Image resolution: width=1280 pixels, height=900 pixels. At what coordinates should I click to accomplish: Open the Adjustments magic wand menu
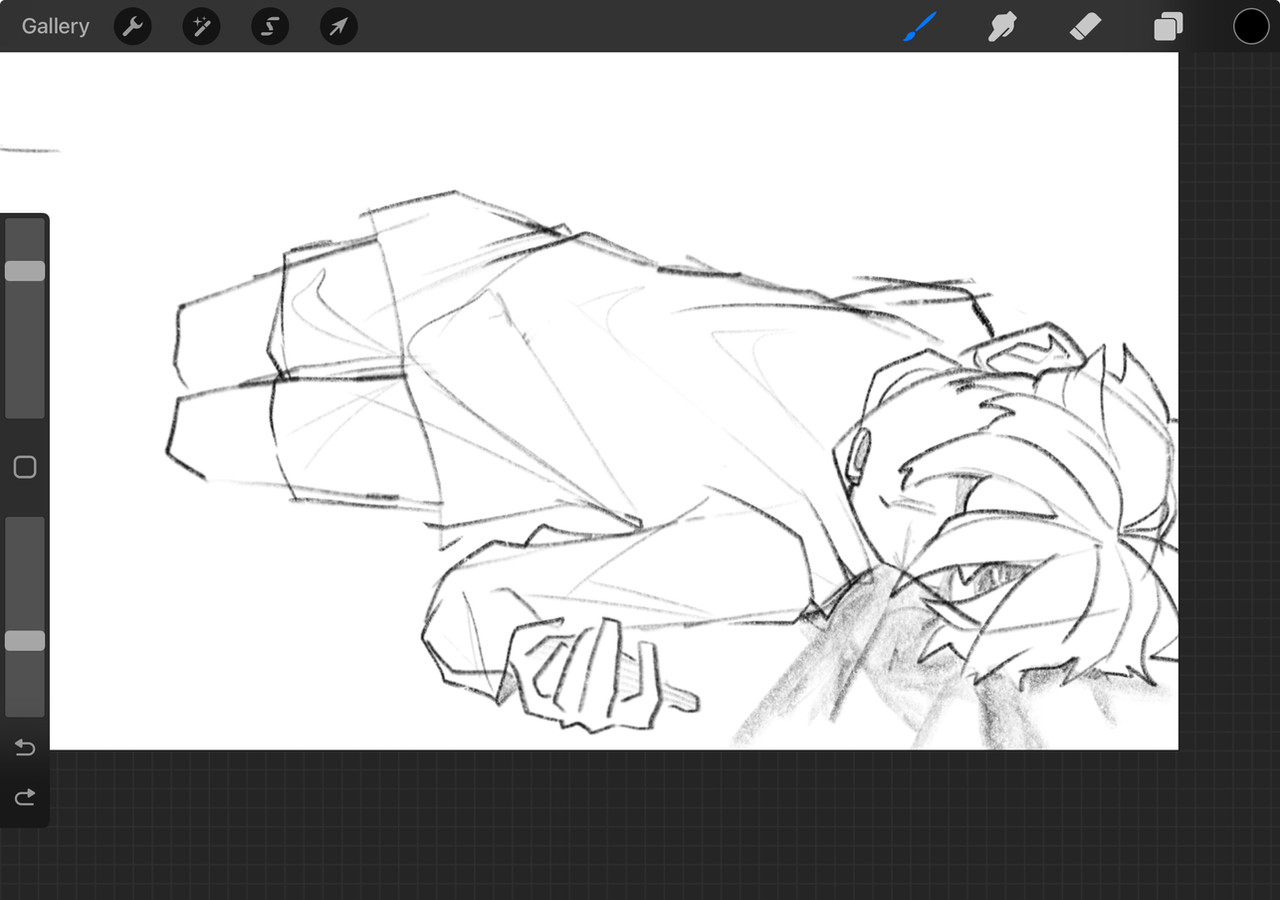tap(201, 26)
